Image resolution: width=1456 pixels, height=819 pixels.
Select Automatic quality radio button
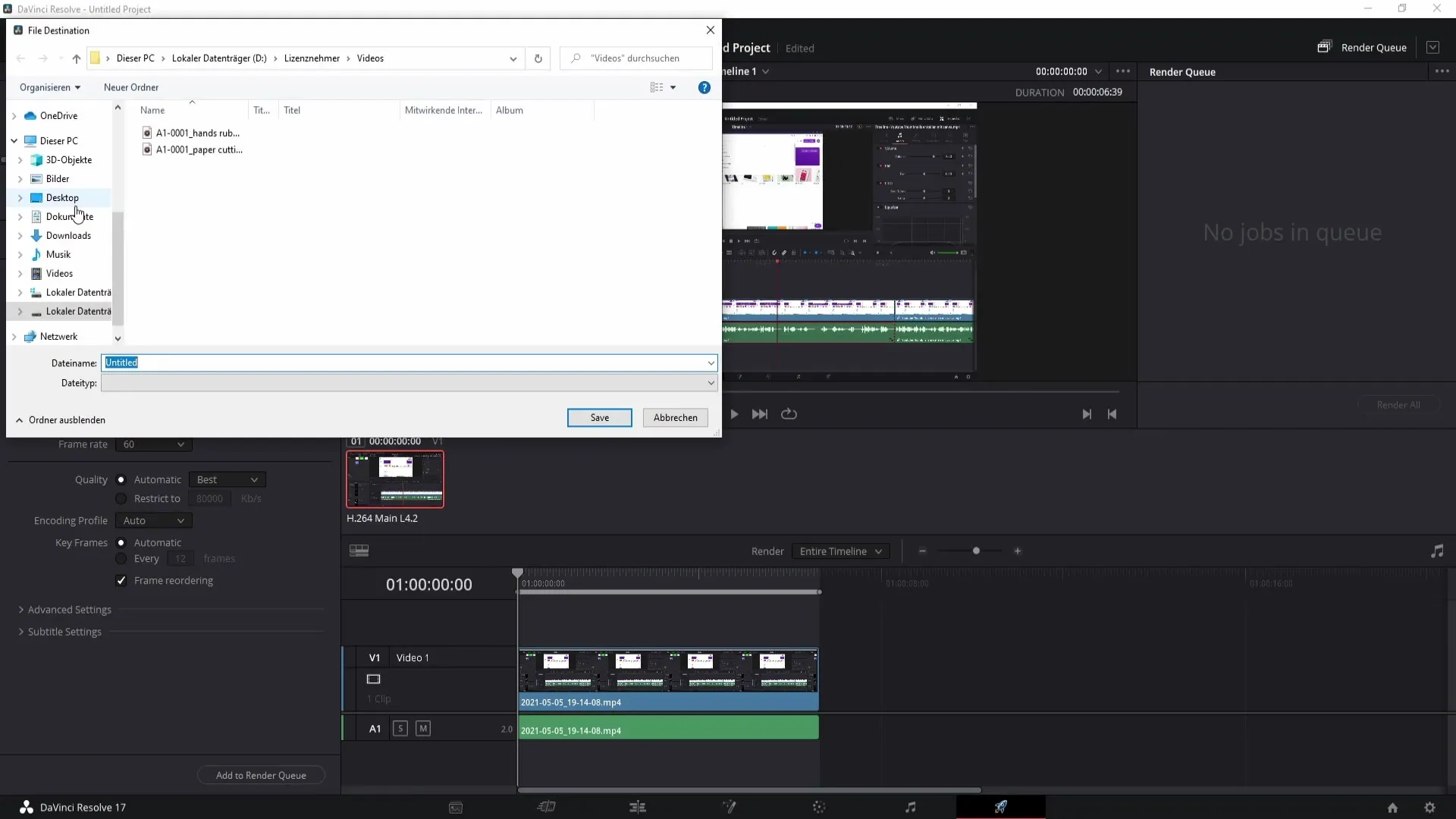pos(121,480)
